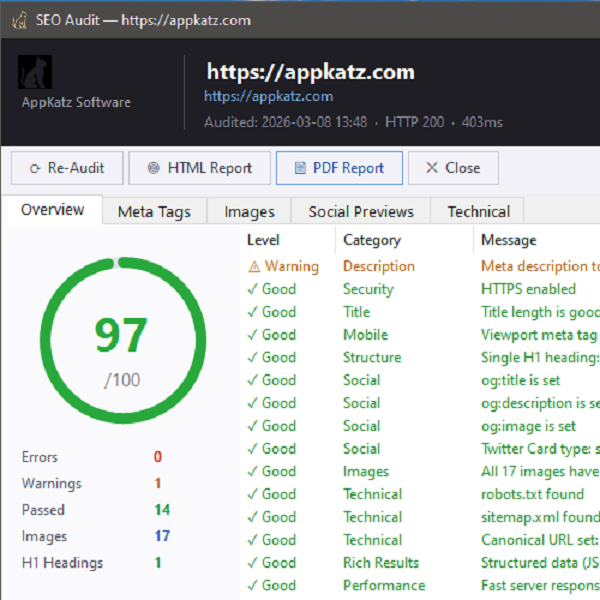Select the 'robots.txt found' row
Screen dimensions: 600x600
click(421, 494)
